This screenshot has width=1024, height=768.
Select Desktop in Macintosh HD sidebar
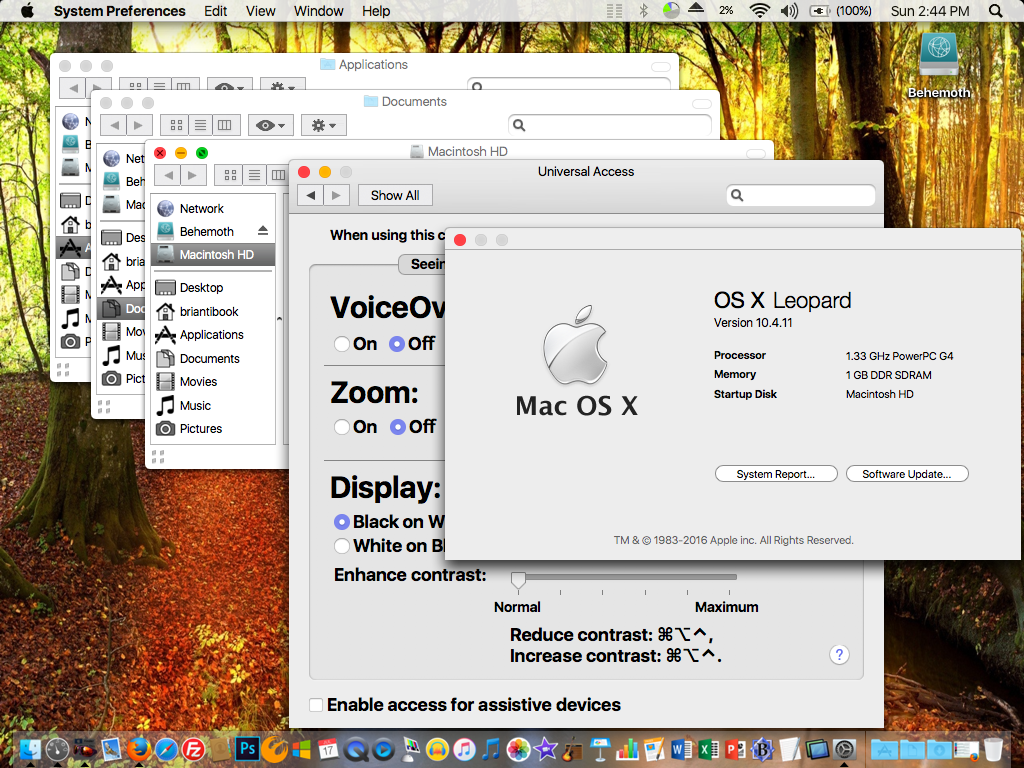pyautogui.click(x=213, y=287)
